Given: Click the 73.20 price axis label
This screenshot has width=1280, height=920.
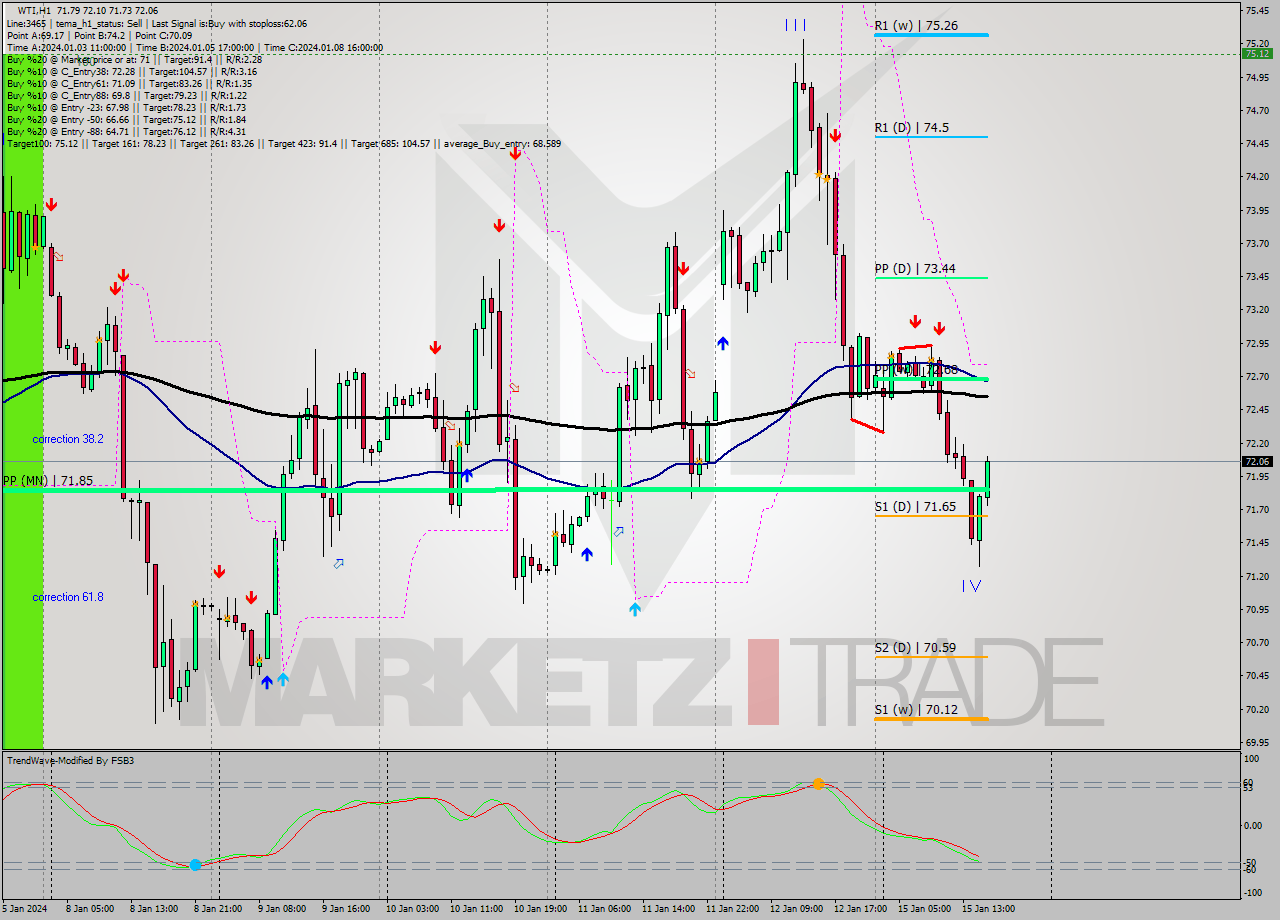Looking at the screenshot, I should tap(1256, 310).
